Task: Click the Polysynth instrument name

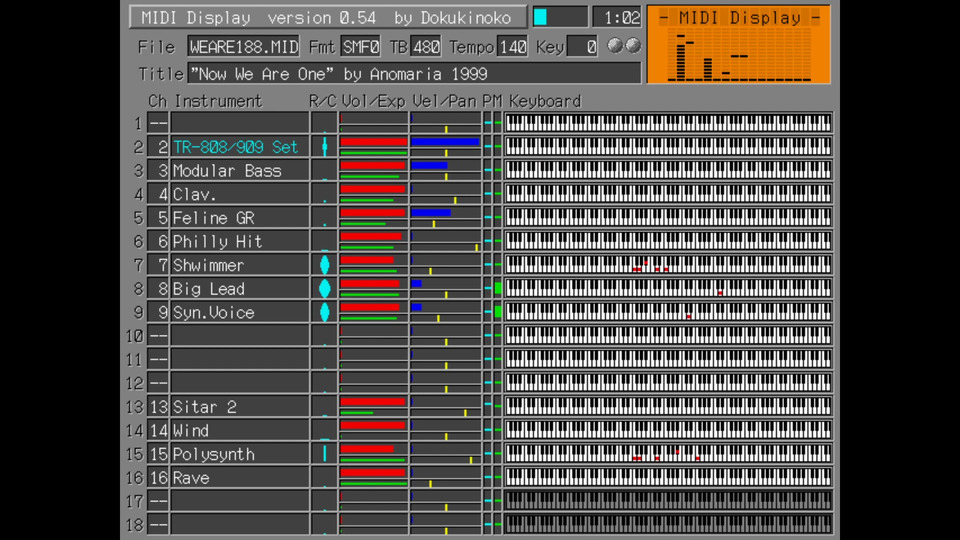Action: [x=214, y=454]
